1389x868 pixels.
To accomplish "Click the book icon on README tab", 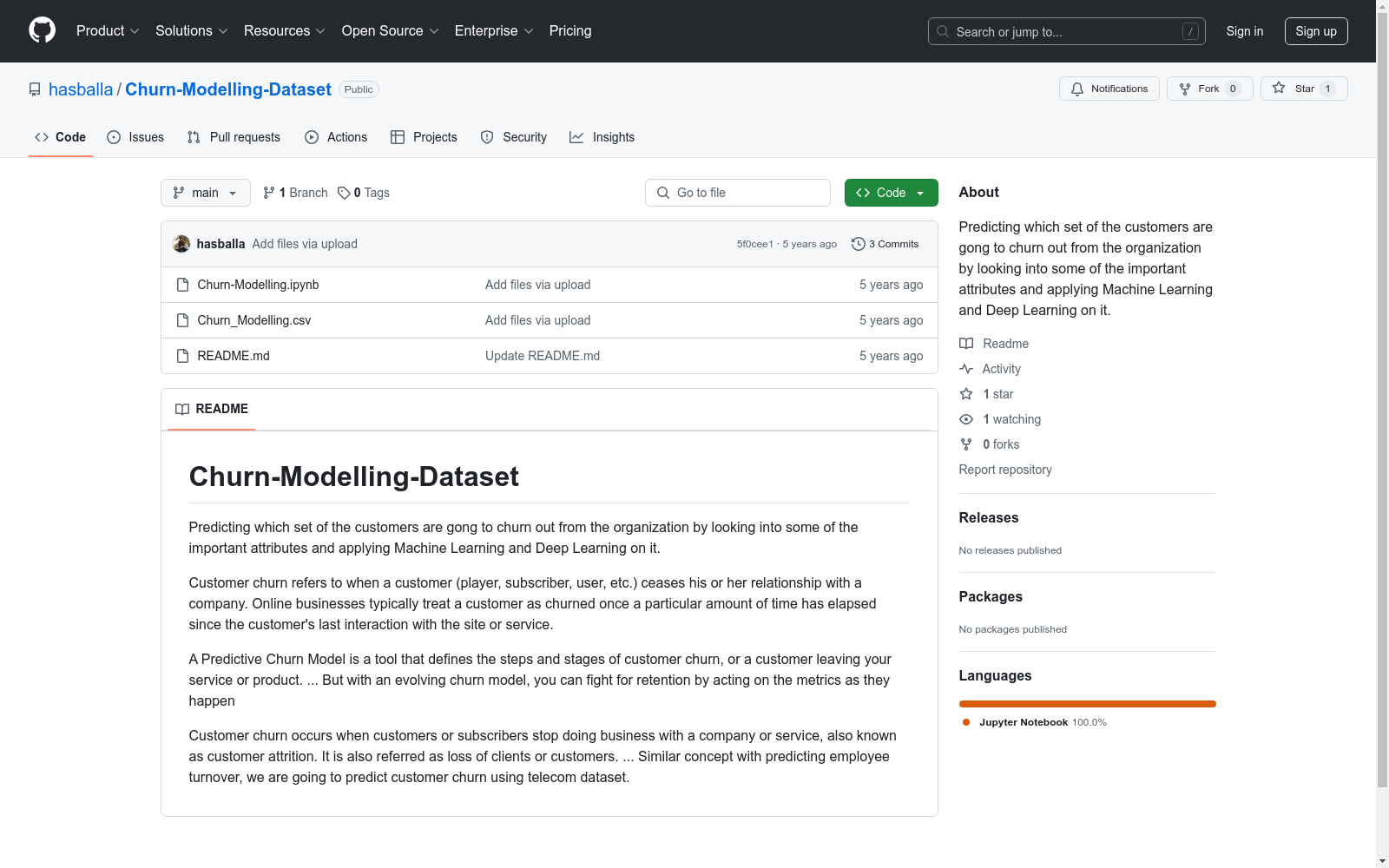I will (182, 409).
